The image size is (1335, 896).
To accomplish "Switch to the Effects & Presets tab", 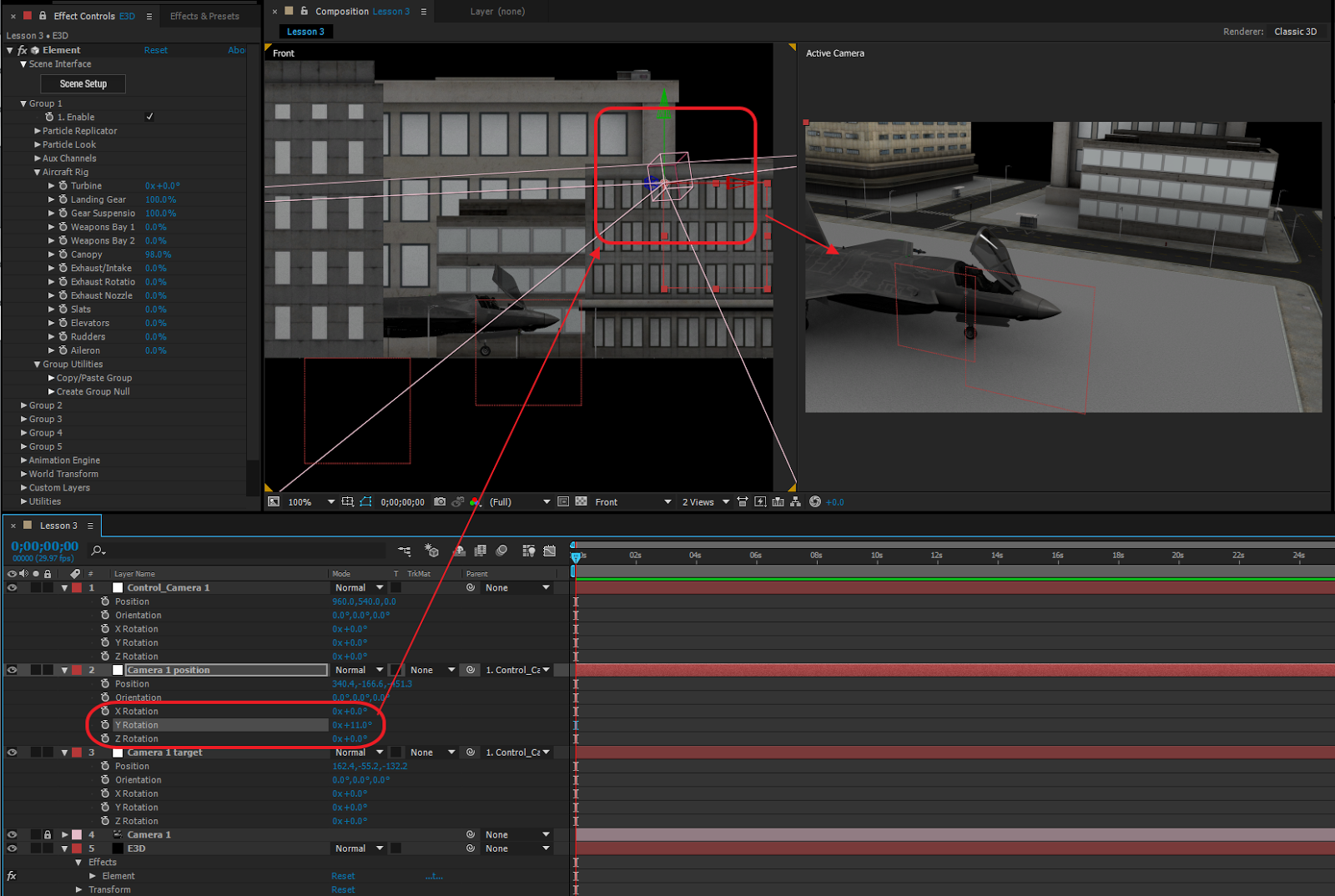I will pos(204,16).
